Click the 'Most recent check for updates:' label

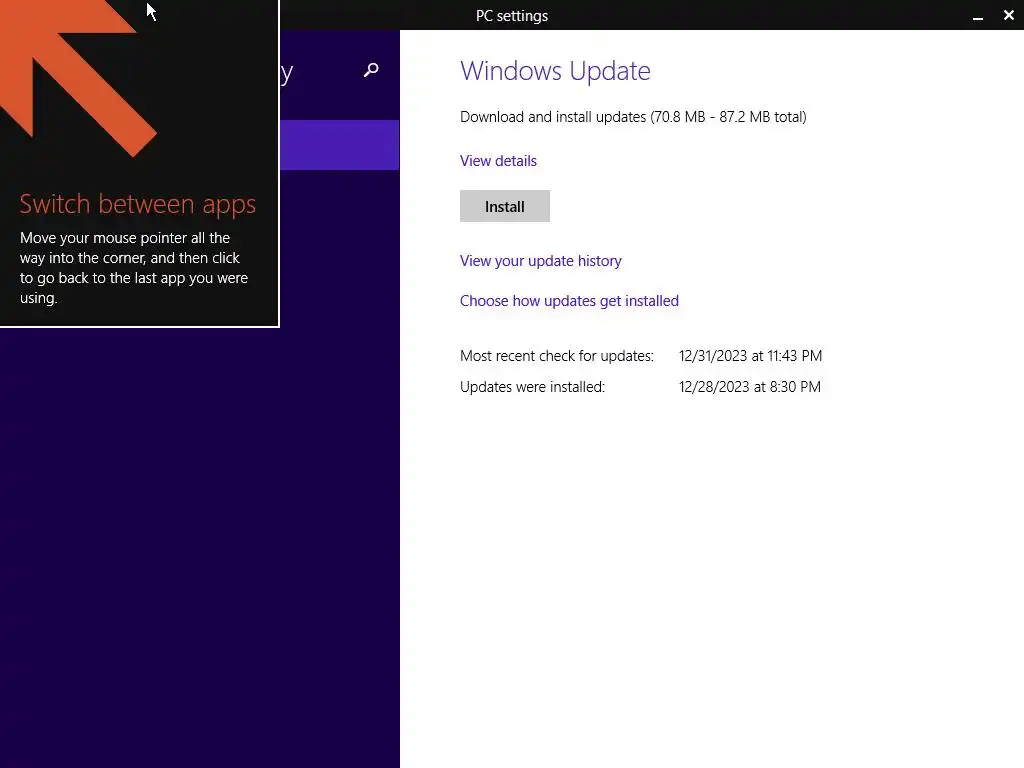(x=556, y=356)
